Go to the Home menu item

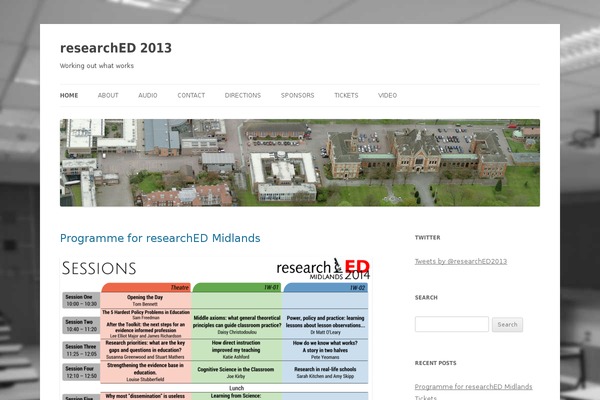[69, 95]
